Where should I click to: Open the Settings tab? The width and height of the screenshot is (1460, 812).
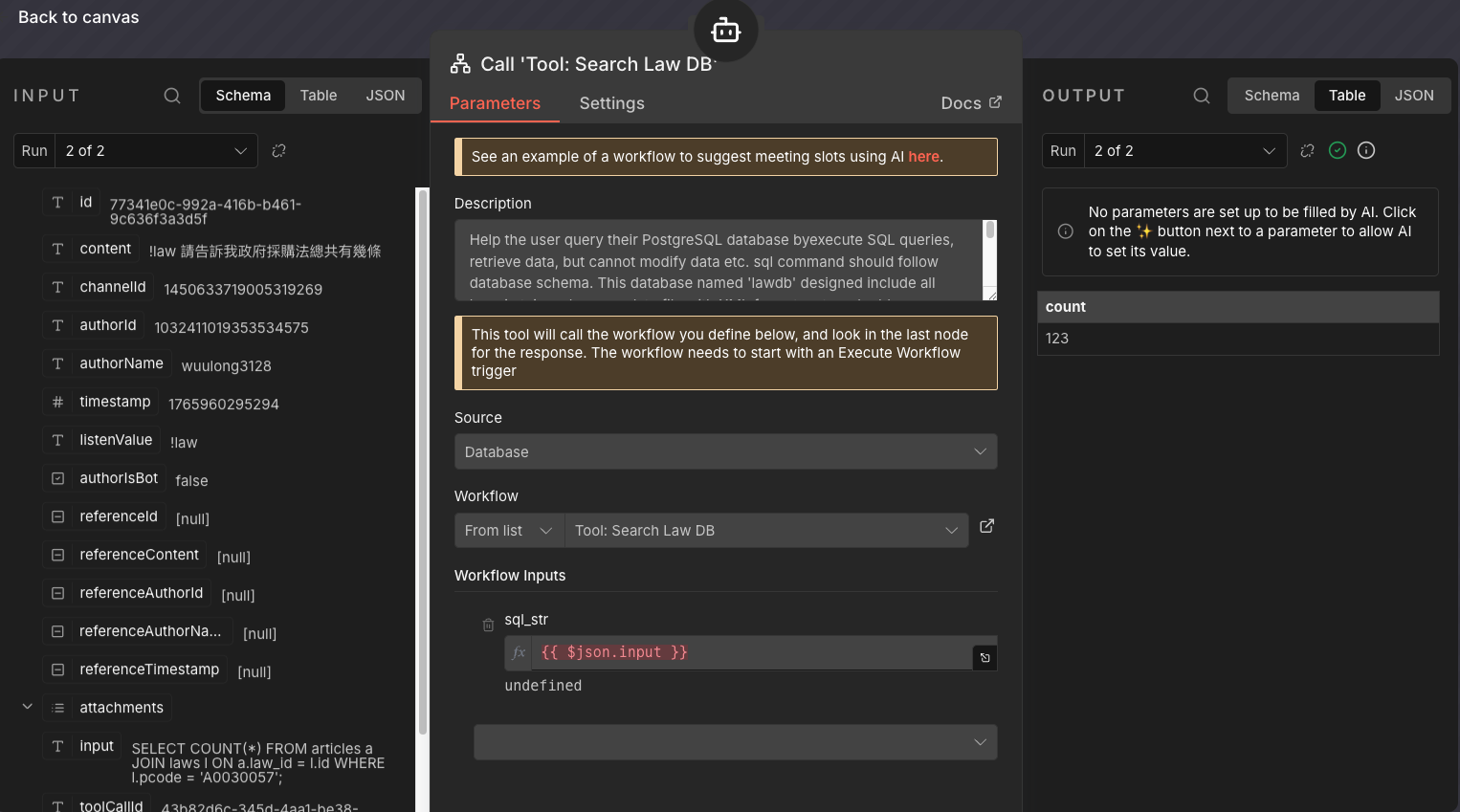(x=611, y=103)
